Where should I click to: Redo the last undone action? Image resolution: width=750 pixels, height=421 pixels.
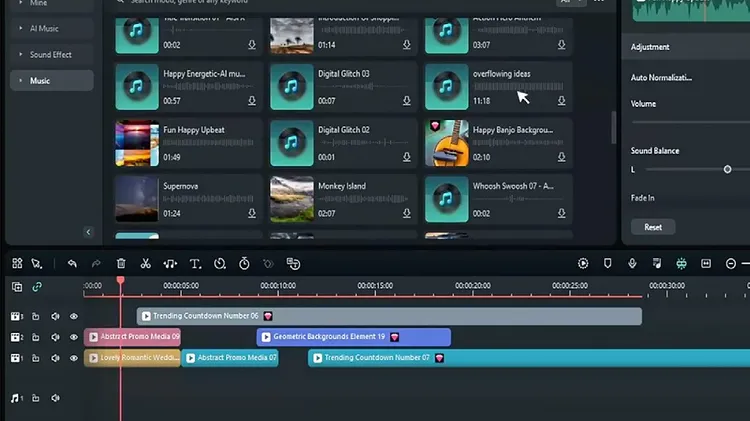[x=96, y=263]
